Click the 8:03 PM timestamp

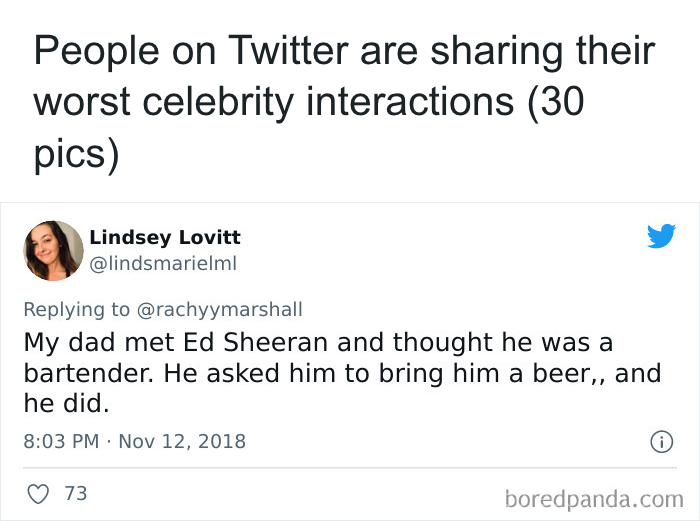pos(60,441)
